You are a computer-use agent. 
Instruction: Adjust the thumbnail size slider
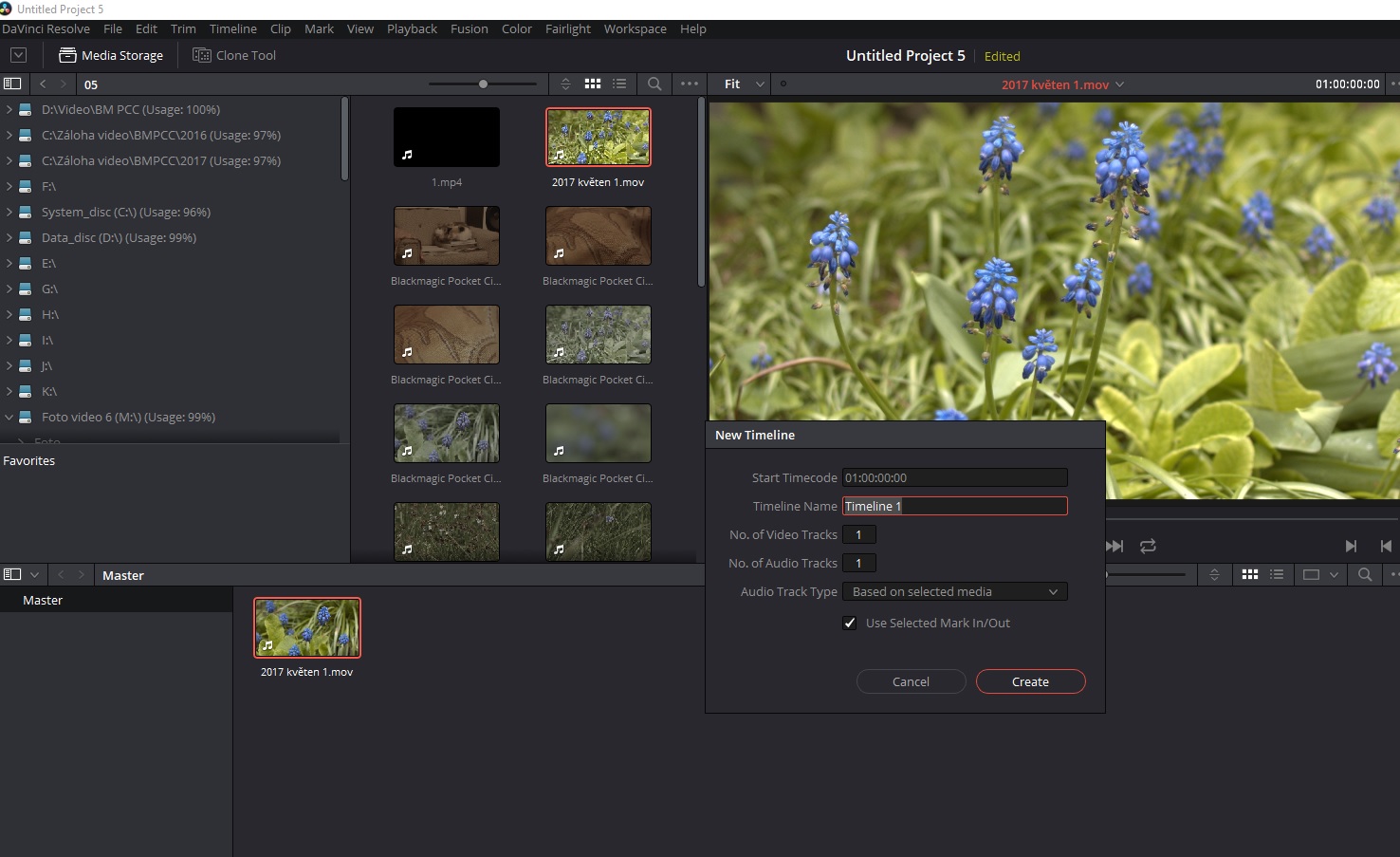click(x=483, y=84)
